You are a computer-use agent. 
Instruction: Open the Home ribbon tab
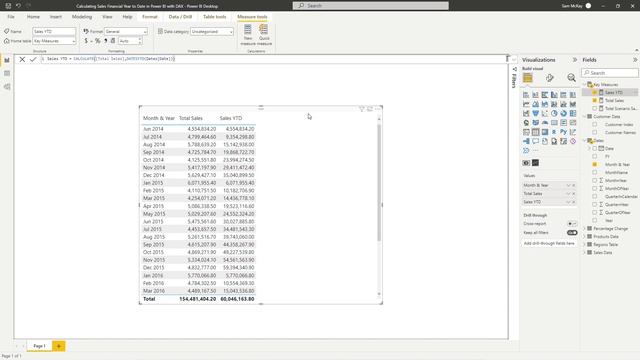[33, 17]
